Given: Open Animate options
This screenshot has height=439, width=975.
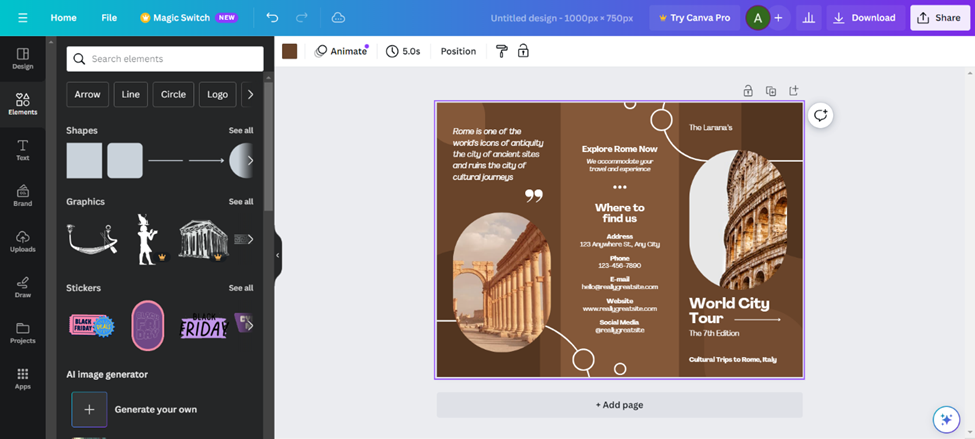Looking at the screenshot, I should pos(341,51).
